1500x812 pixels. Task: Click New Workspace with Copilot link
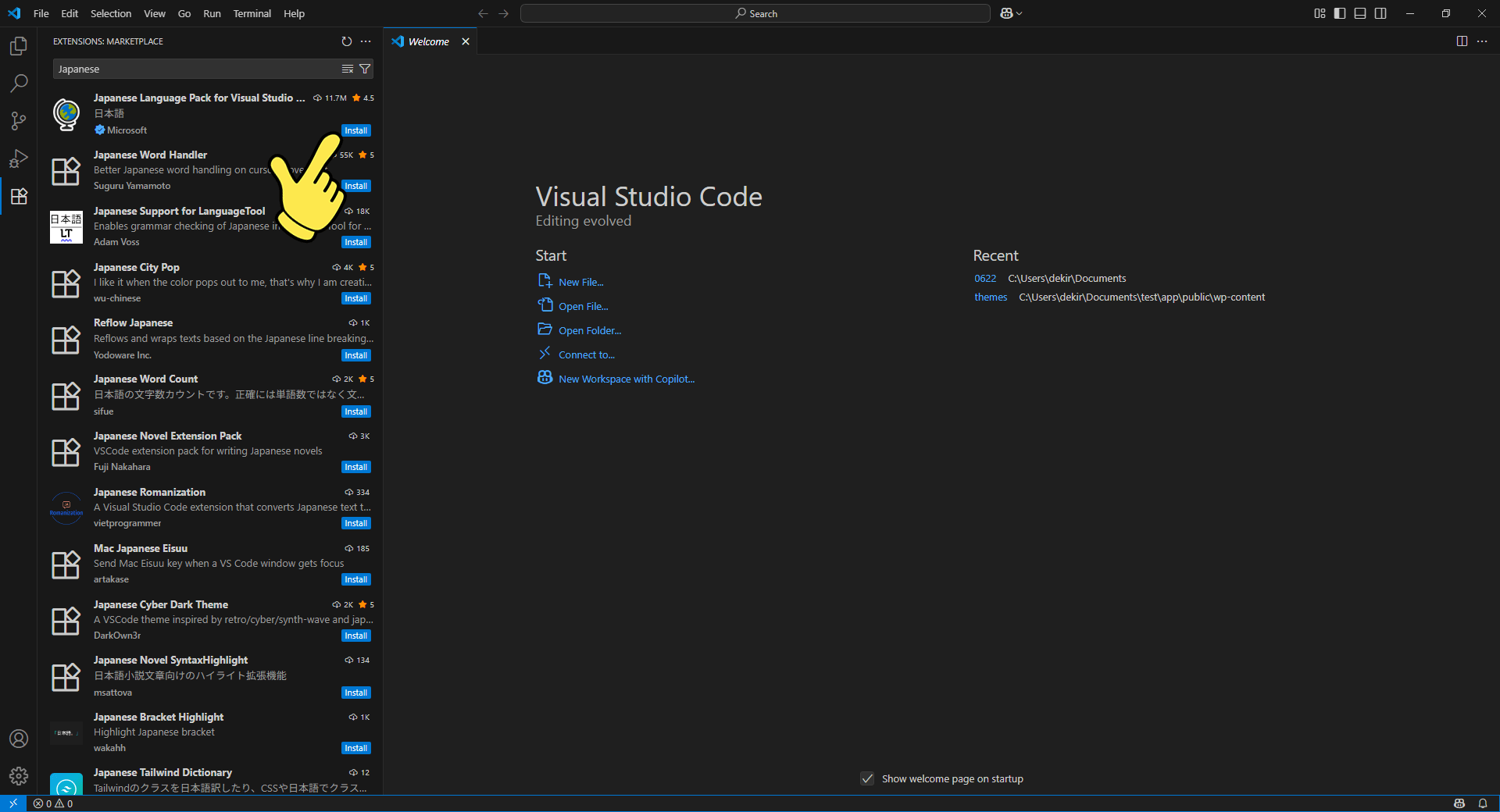pyautogui.click(x=627, y=379)
